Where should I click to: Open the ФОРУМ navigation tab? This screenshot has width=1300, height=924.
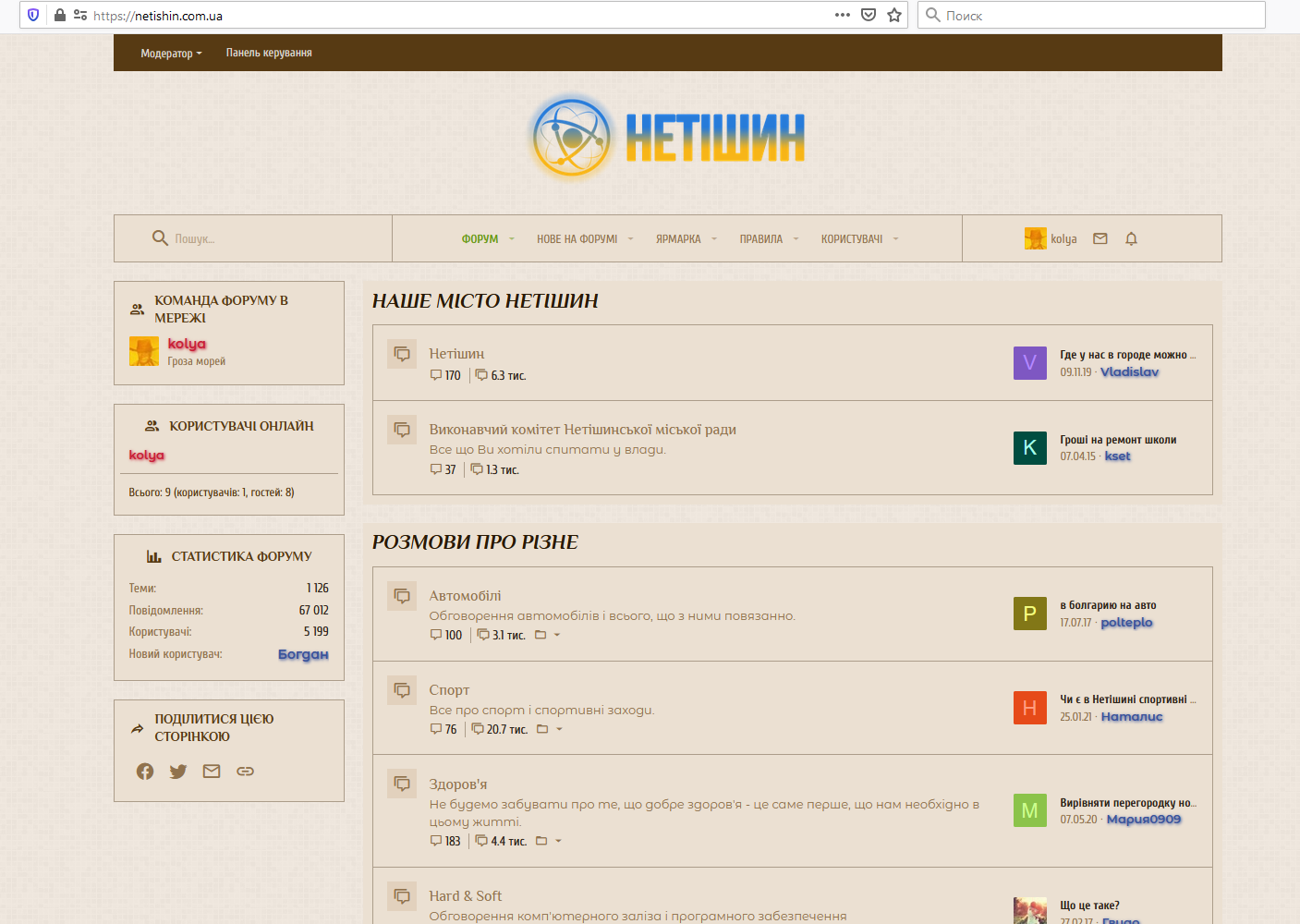480,239
